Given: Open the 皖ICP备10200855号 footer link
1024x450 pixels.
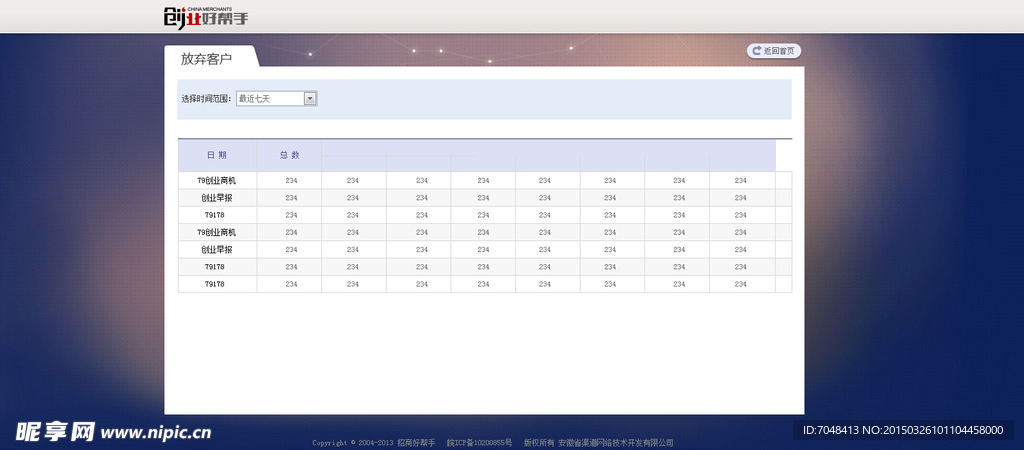Looking at the screenshot, I should pos(479,442).
